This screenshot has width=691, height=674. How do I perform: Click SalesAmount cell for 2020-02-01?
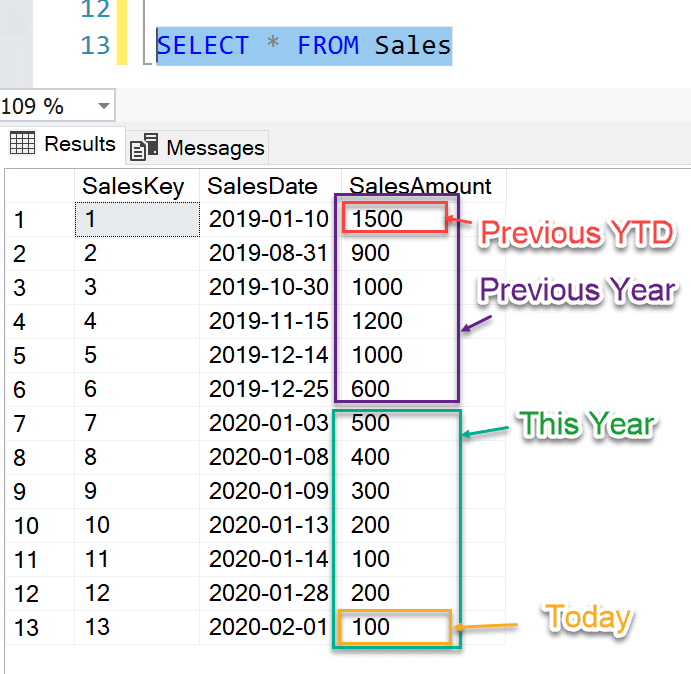pyautogui.click(x=392, y=627)
